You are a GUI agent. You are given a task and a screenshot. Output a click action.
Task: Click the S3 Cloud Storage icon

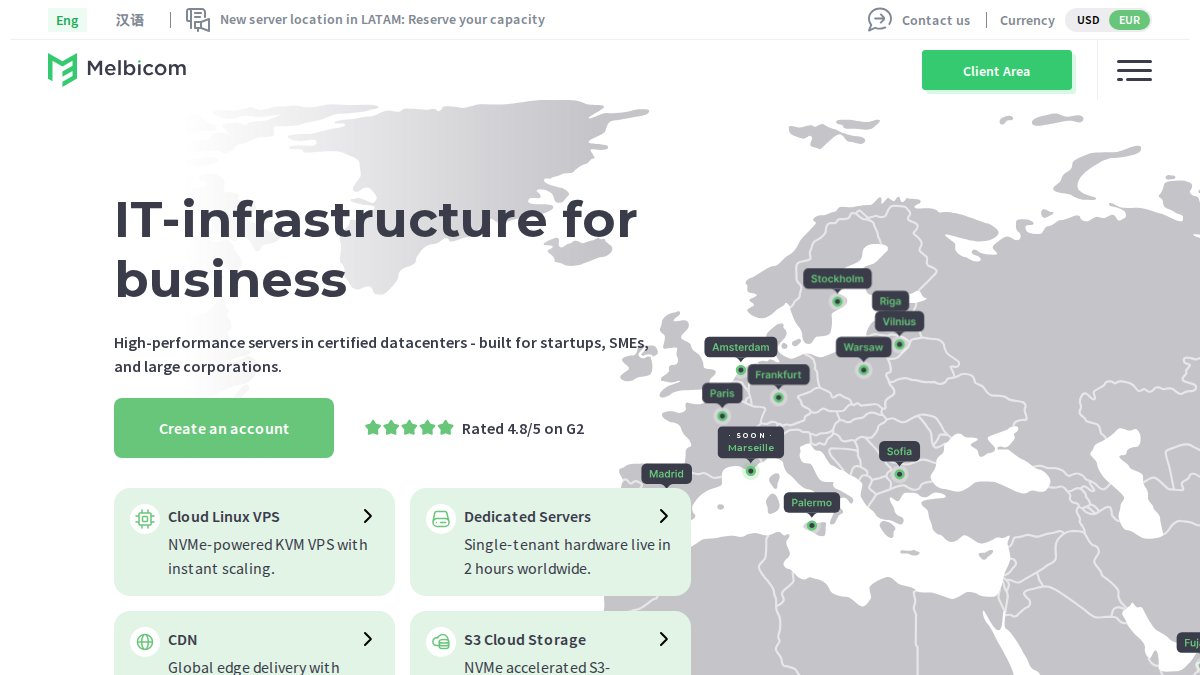(x=441, y=641)
